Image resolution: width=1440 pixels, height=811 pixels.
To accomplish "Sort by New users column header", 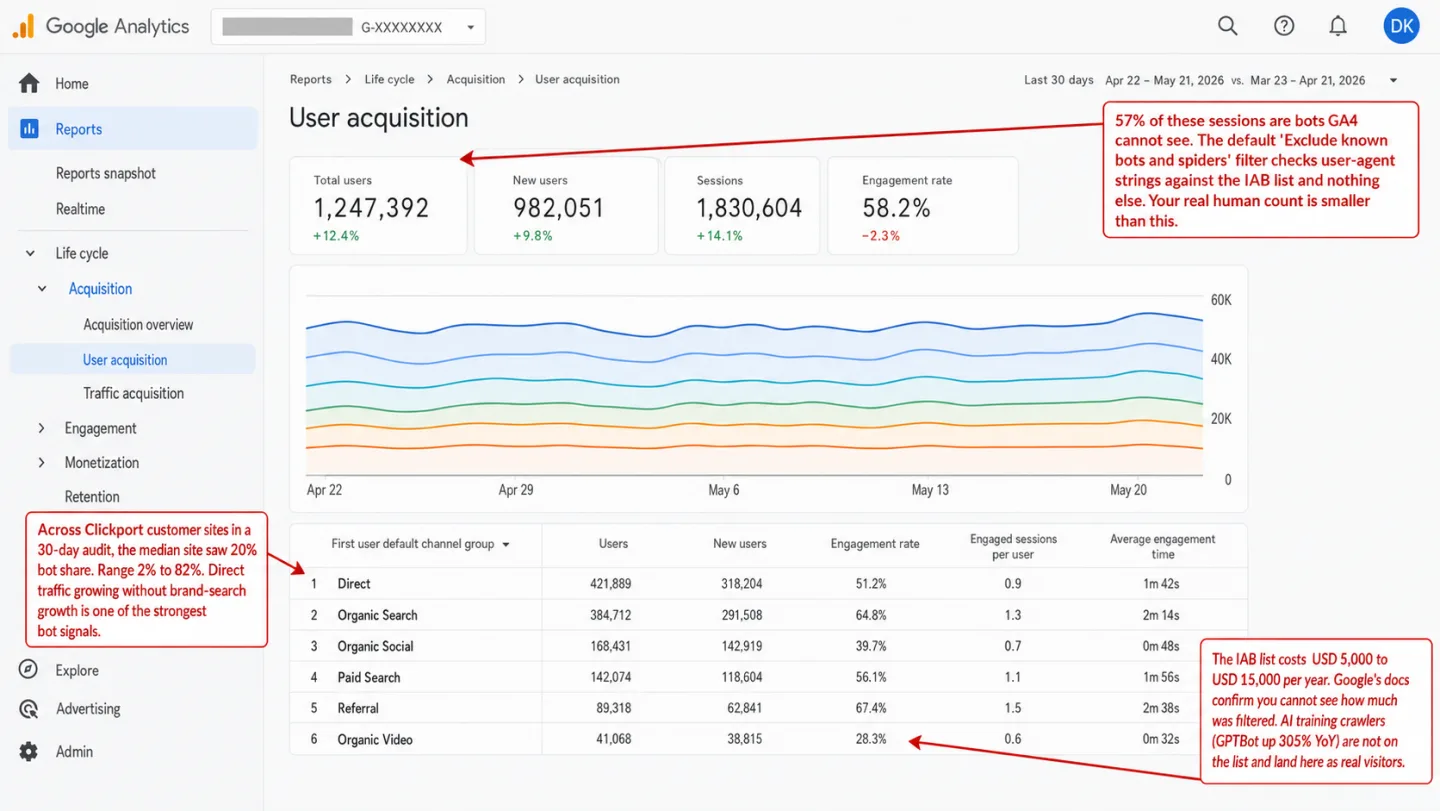I will [740, 544].
